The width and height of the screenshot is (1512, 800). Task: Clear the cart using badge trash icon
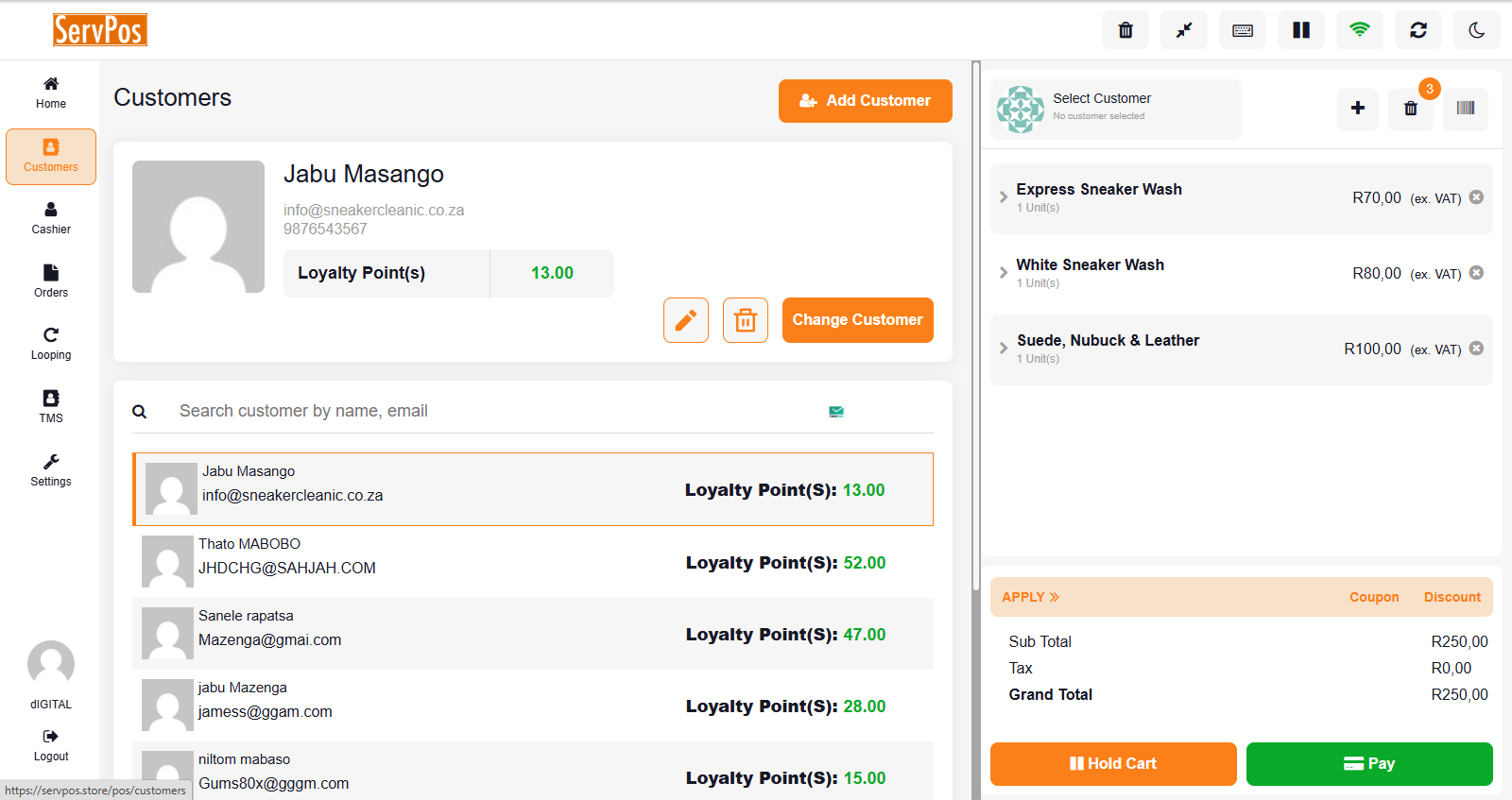pyautogui.click(x=1411, y=109)
